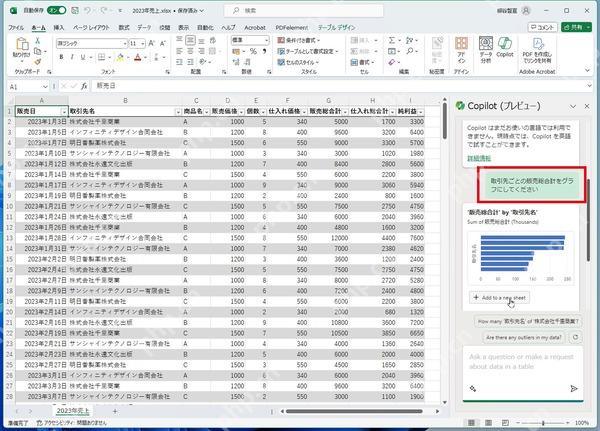The height and width of the screenshot is (431, 600).
Task: Click the Name Box showing A1
Action: click(28, 87)
